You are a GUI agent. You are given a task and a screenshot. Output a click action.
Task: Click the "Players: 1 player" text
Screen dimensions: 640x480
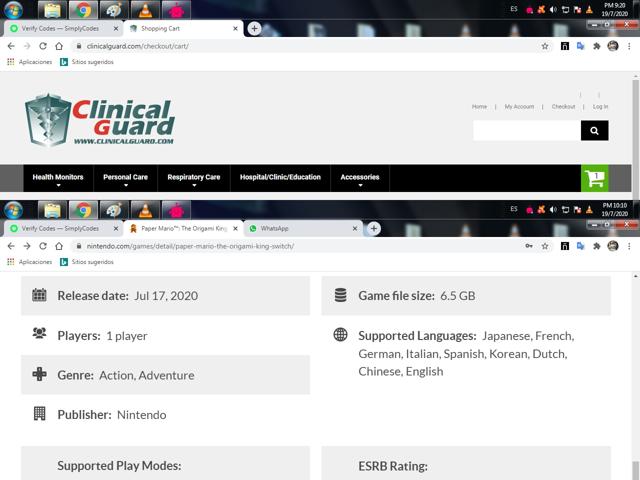click(x=102, y=336)
